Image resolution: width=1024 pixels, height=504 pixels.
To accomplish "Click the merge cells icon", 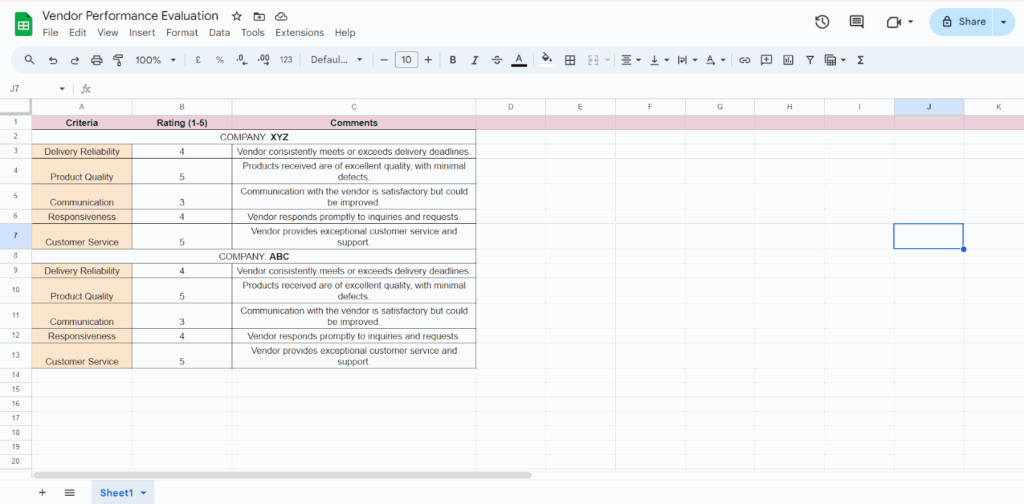I will (x=593, y=60).
